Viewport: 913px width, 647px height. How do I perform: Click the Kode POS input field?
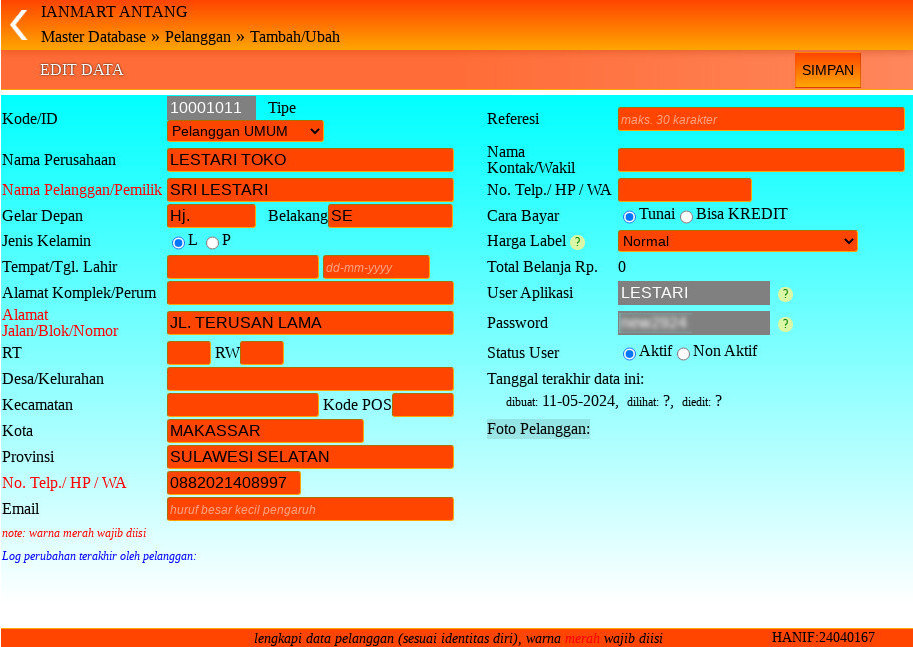pyautogui.click(x=422, y=405)
